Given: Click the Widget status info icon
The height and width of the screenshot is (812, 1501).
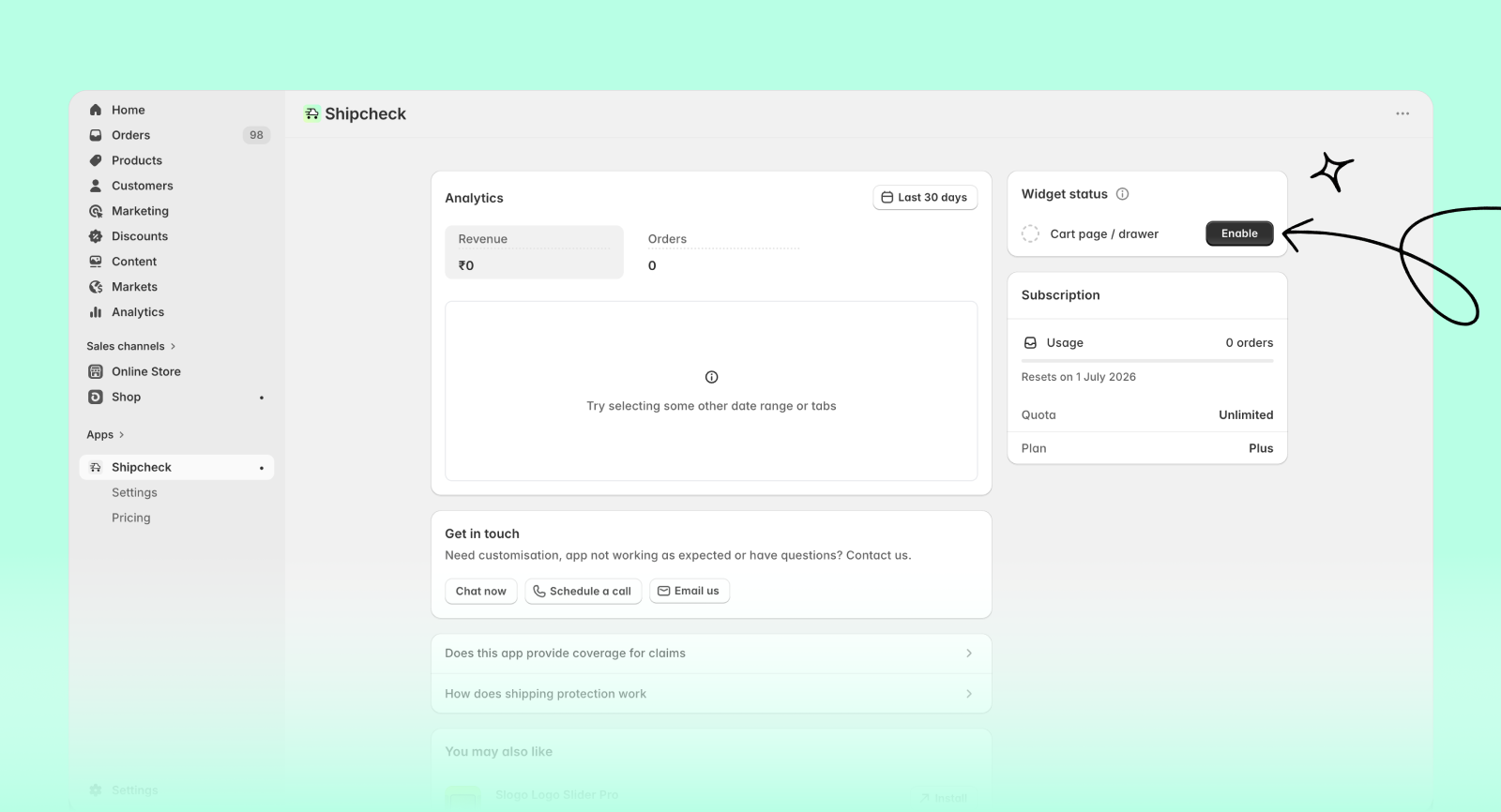Looking at the screenshot, I should pyautogui.click(x=1122, y=194).
